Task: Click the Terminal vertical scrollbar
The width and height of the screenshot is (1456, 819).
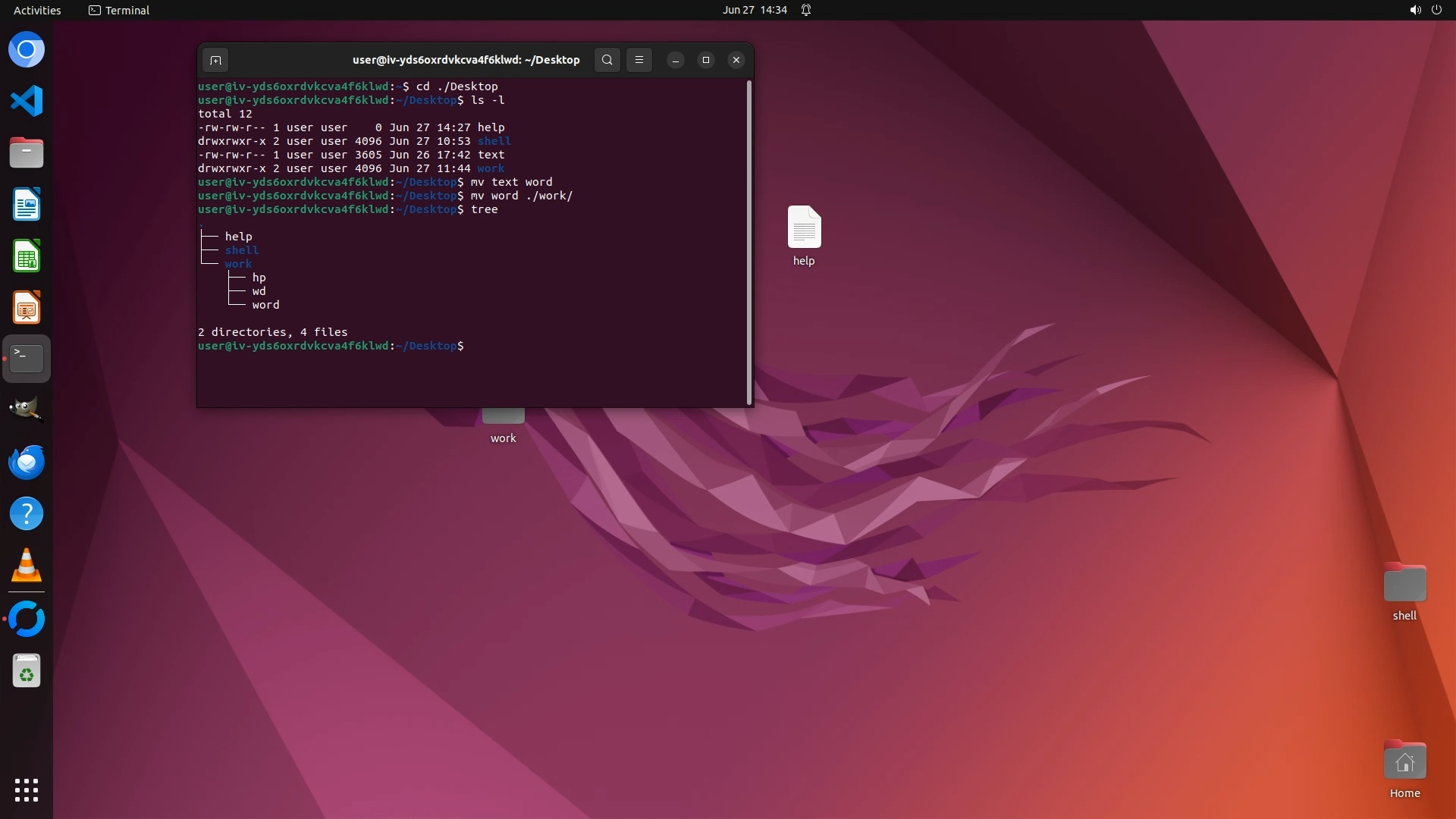Action: pyautogui.click(x=749, y=243)
